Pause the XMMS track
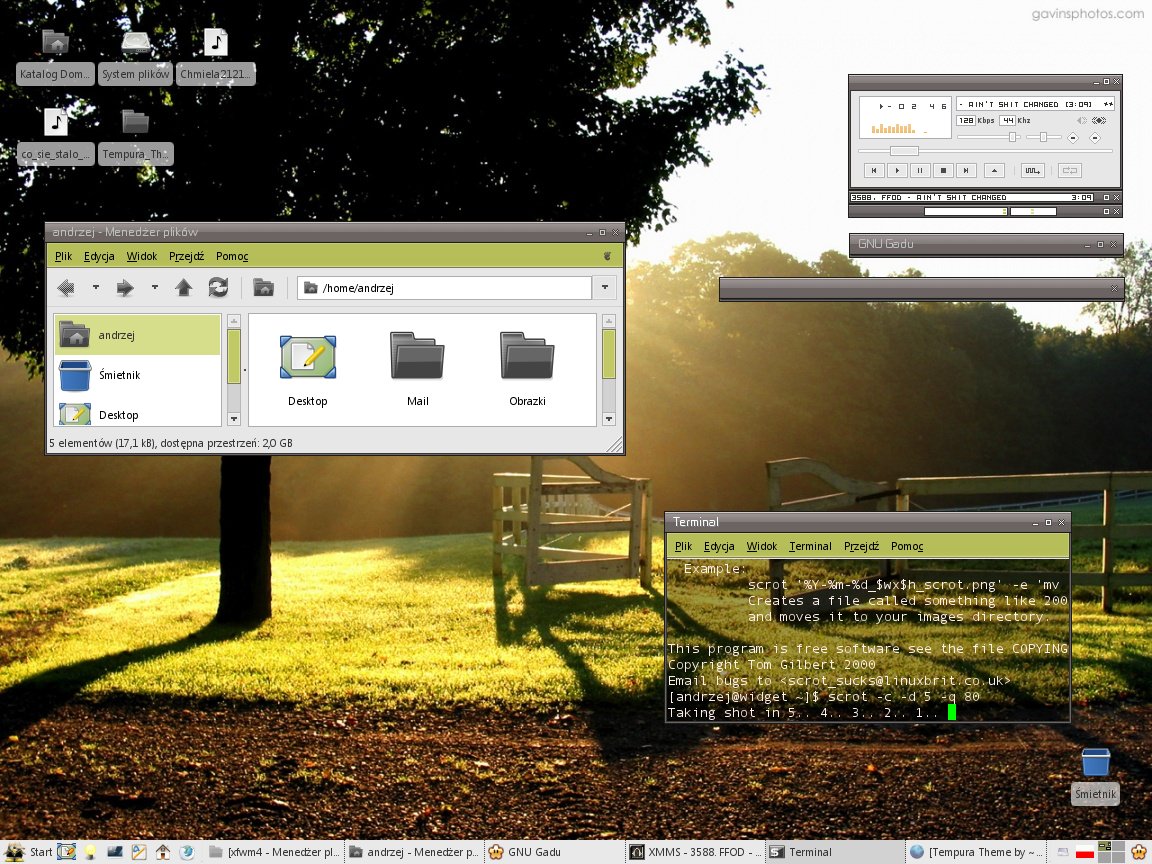Viewport: 1152px width, 864px height. click(920, 170)
